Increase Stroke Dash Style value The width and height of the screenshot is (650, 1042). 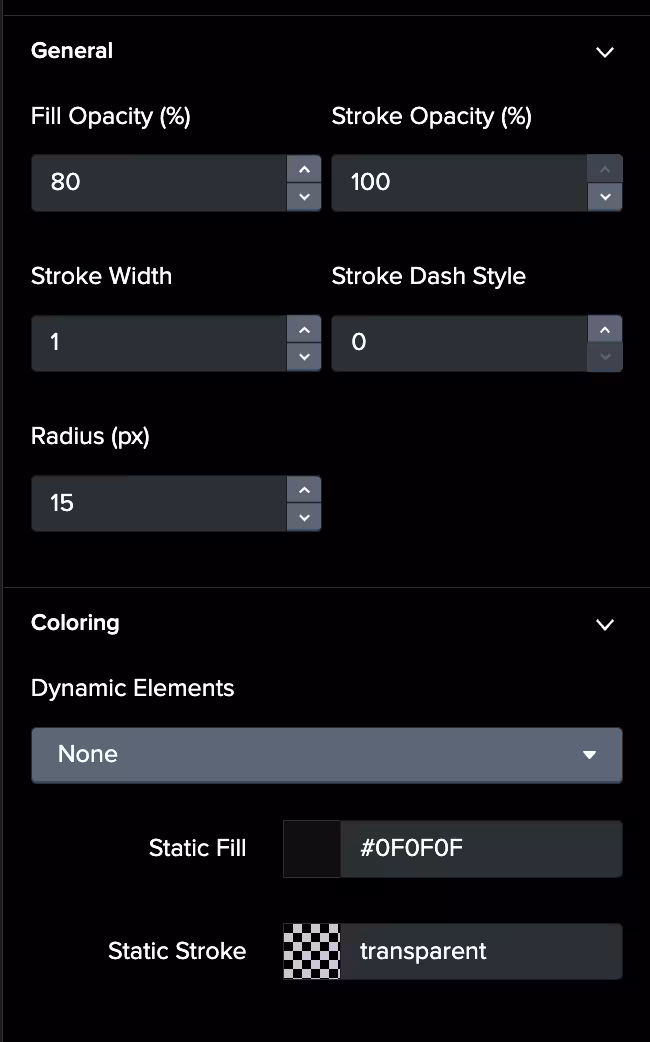point(605,329)
